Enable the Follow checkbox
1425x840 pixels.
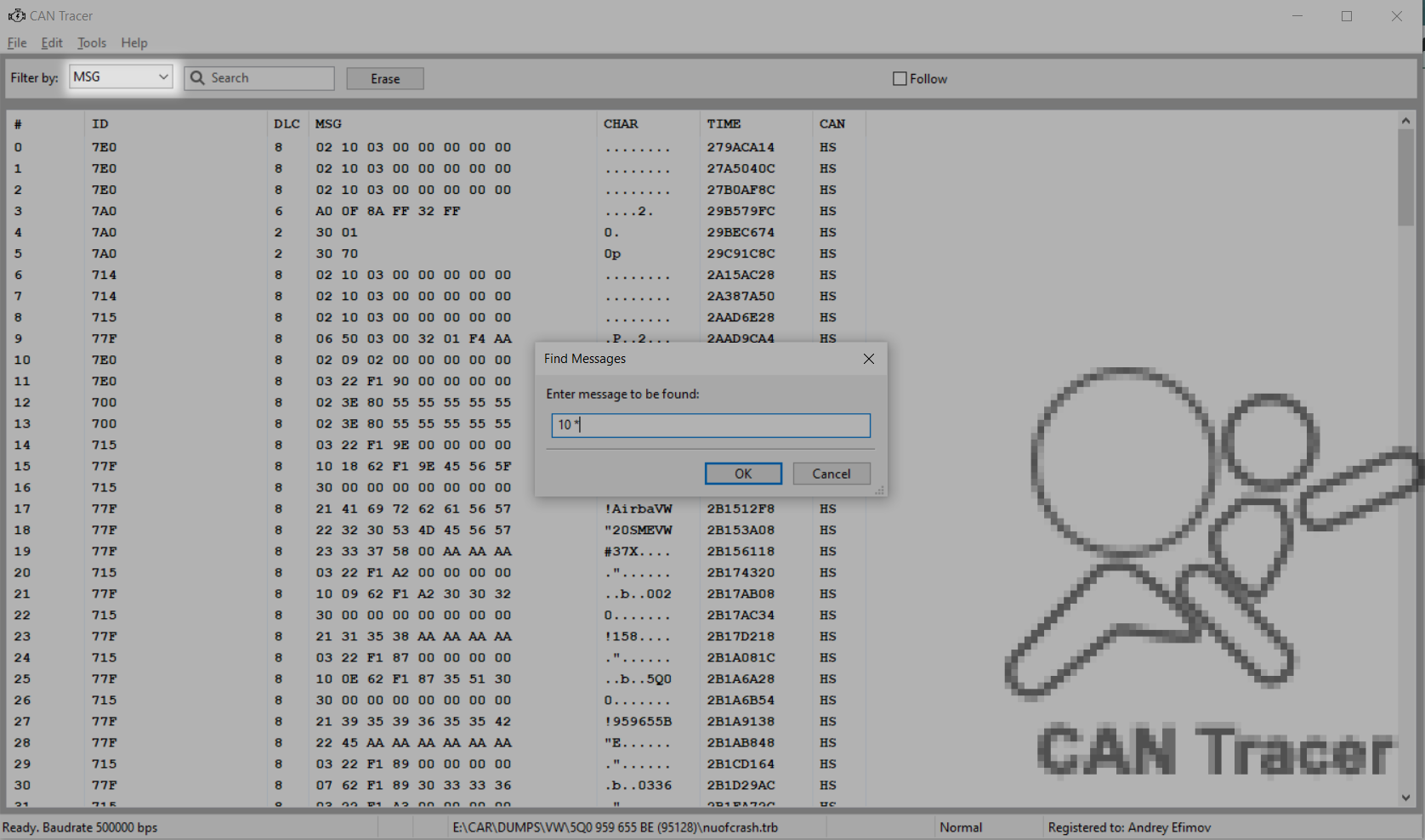click(900, 79)
